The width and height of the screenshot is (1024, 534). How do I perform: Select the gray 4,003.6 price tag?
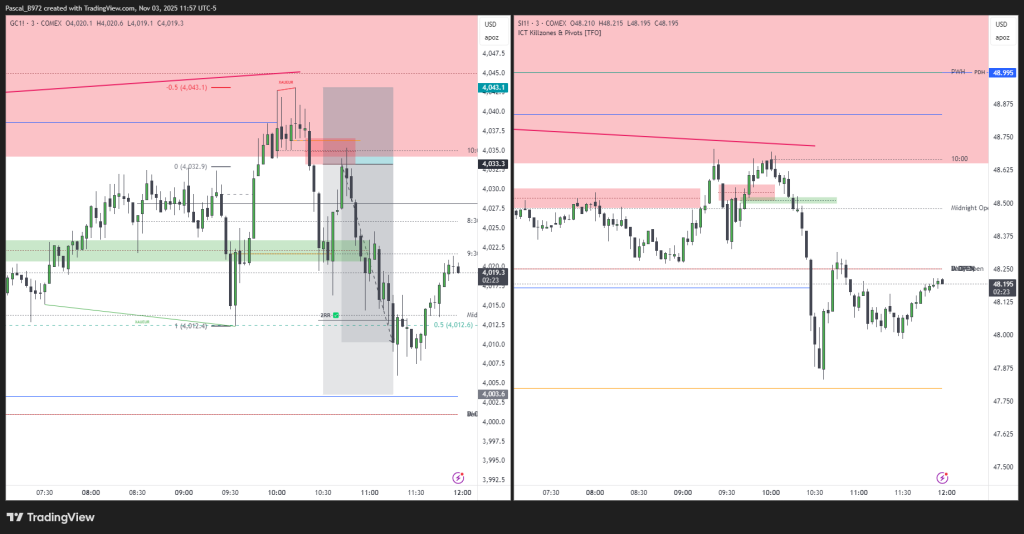point(494,395)
